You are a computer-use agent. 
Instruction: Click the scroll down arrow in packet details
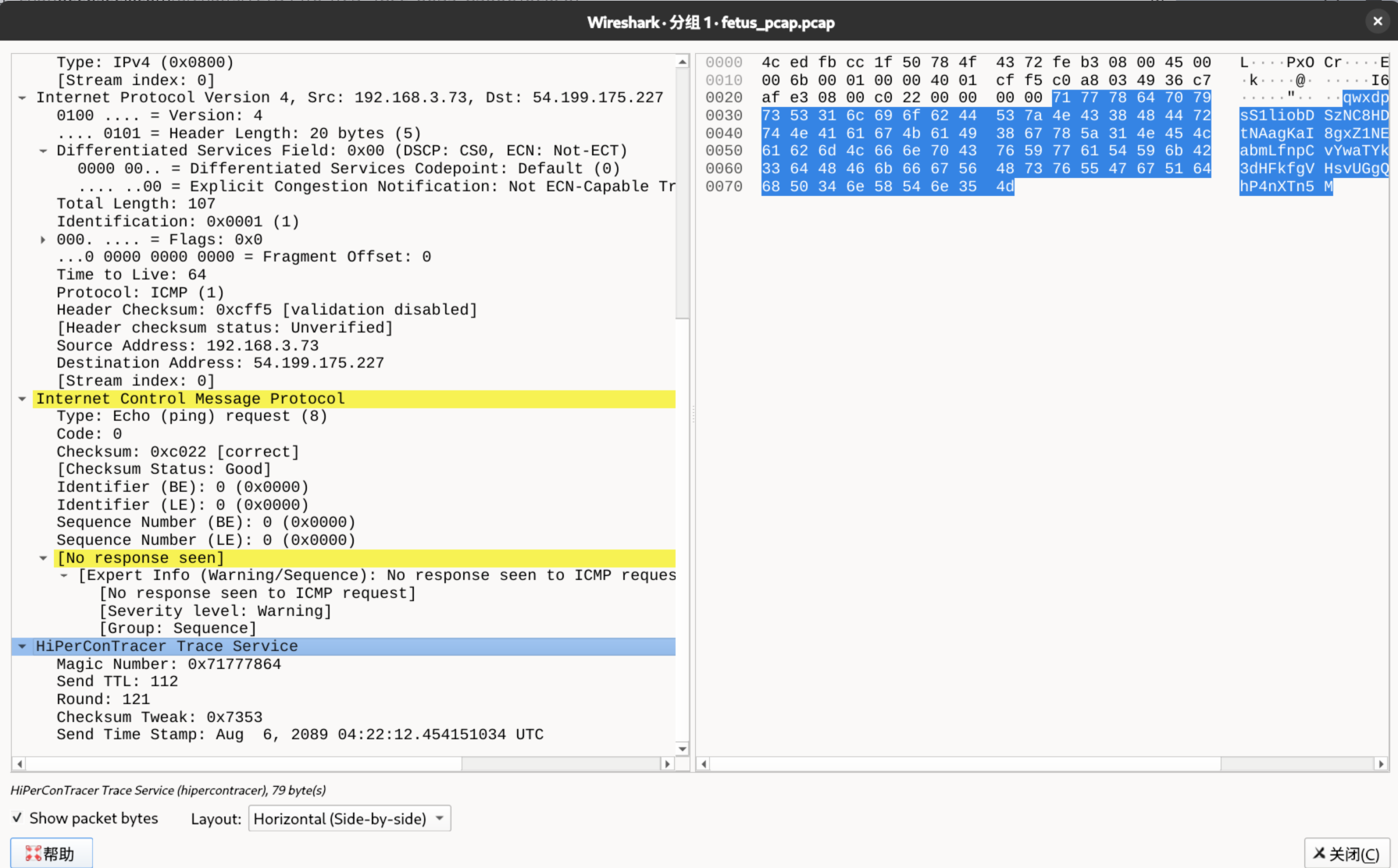683,749
